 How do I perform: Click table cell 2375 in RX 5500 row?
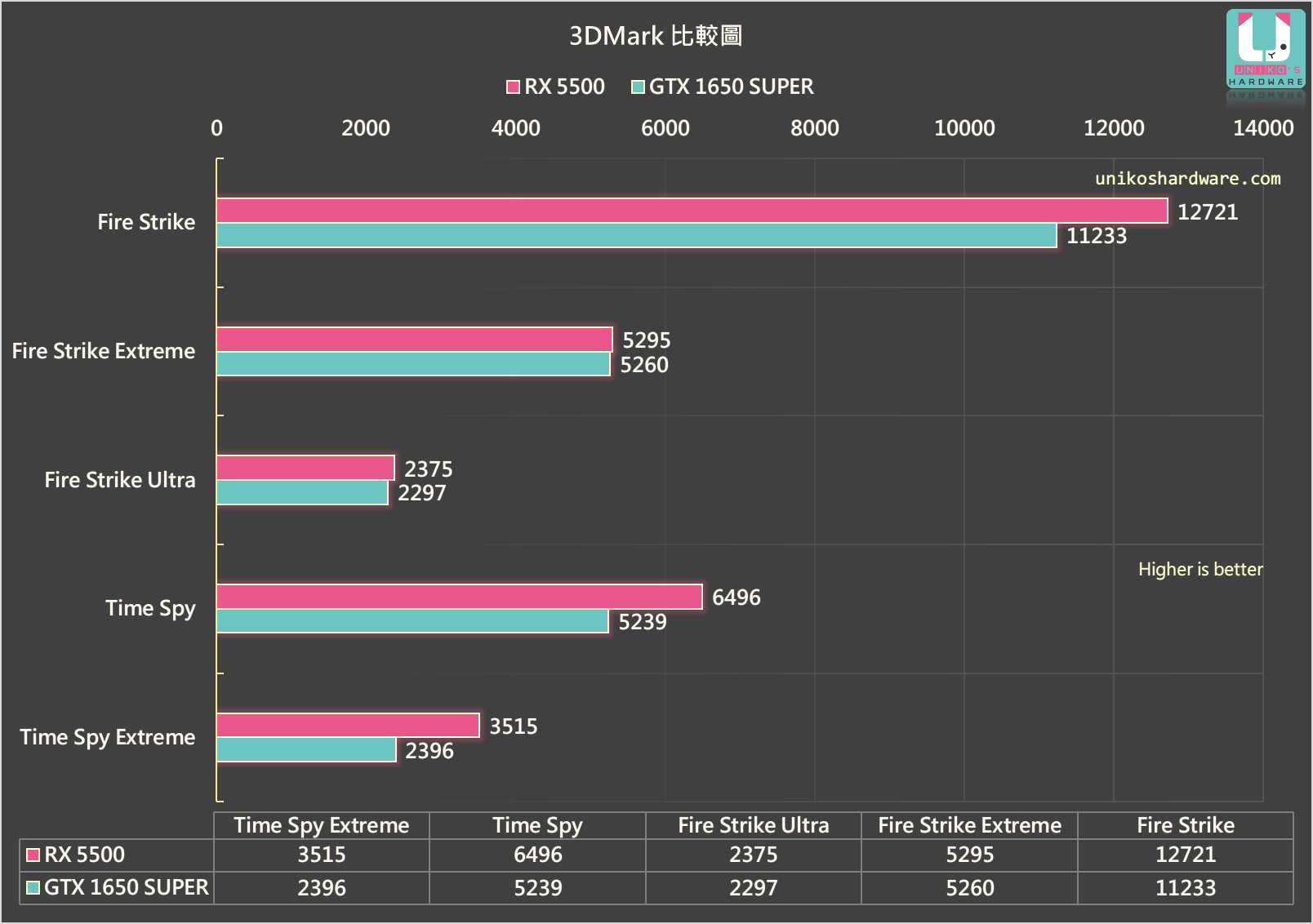pos(754,855)
